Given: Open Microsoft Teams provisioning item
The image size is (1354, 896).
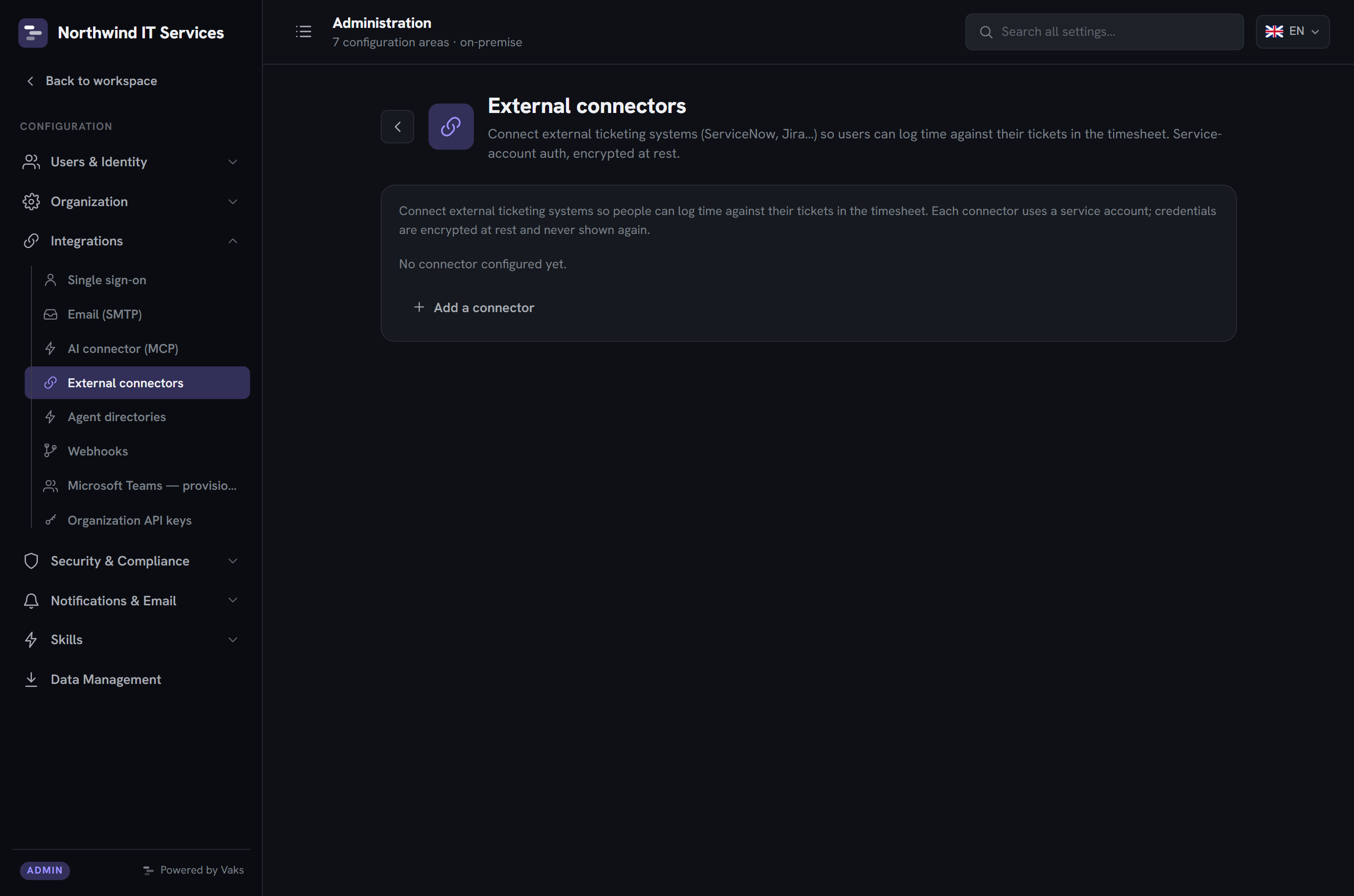Looking at the screenshot, I should (137, 486).
